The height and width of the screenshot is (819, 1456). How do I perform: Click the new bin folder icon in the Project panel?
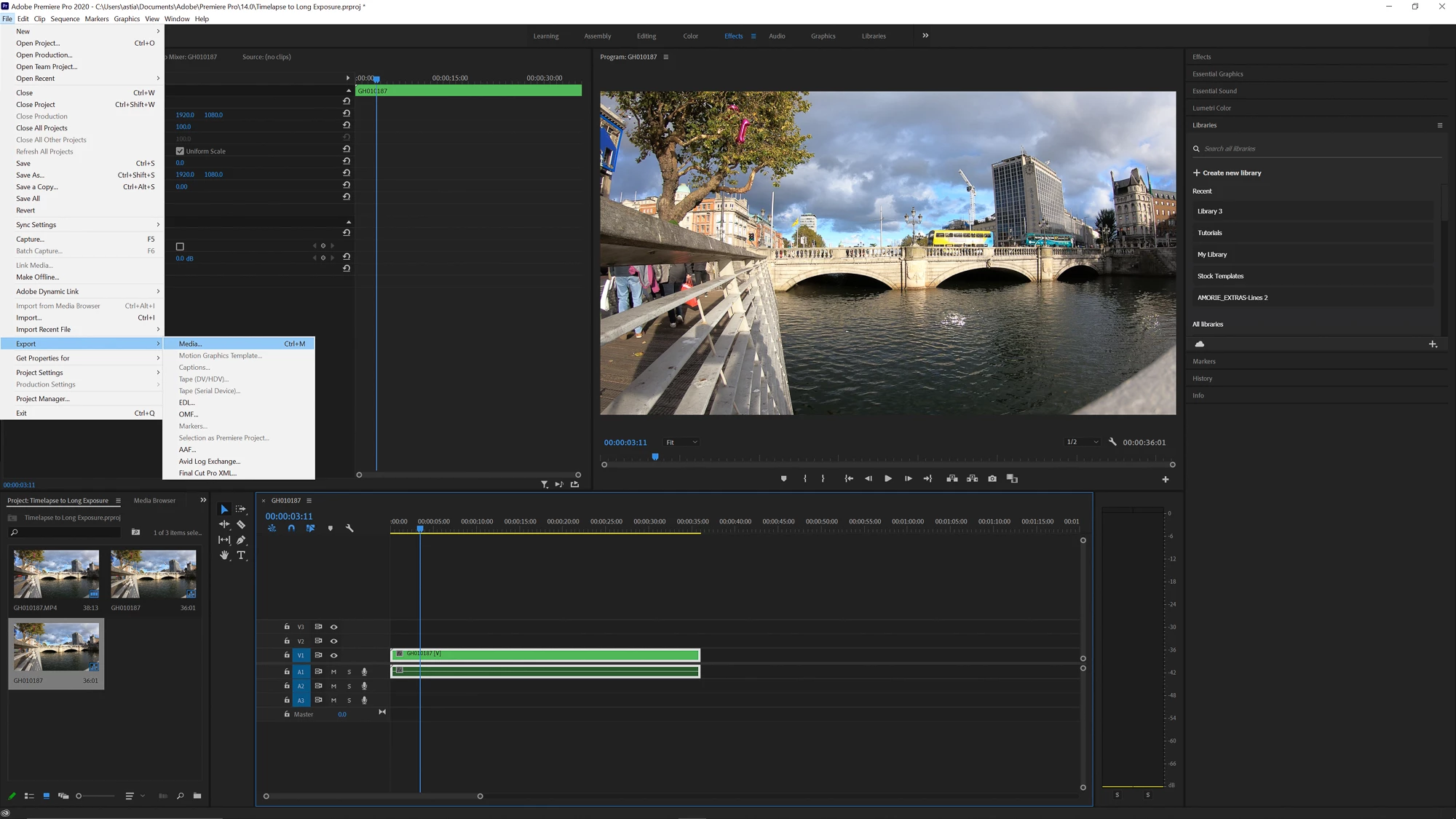point(197,796)
